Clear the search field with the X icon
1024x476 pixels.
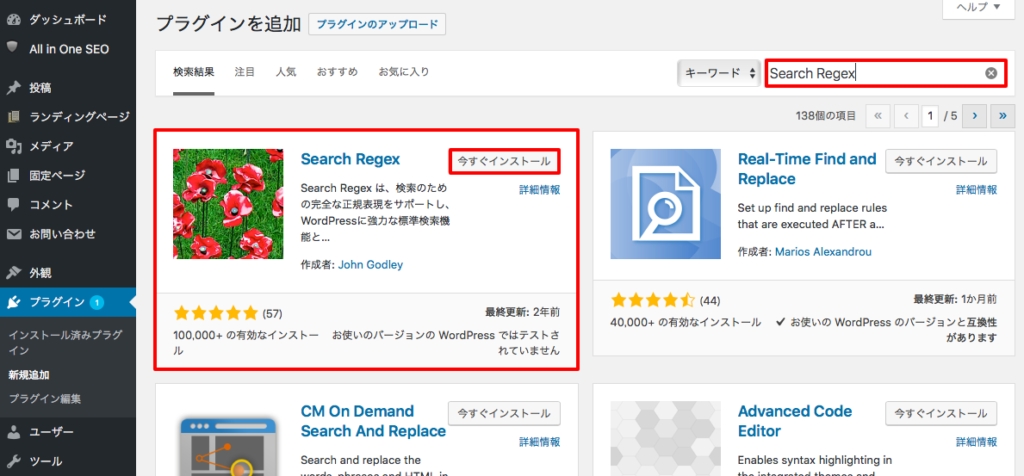pos(991,73)
